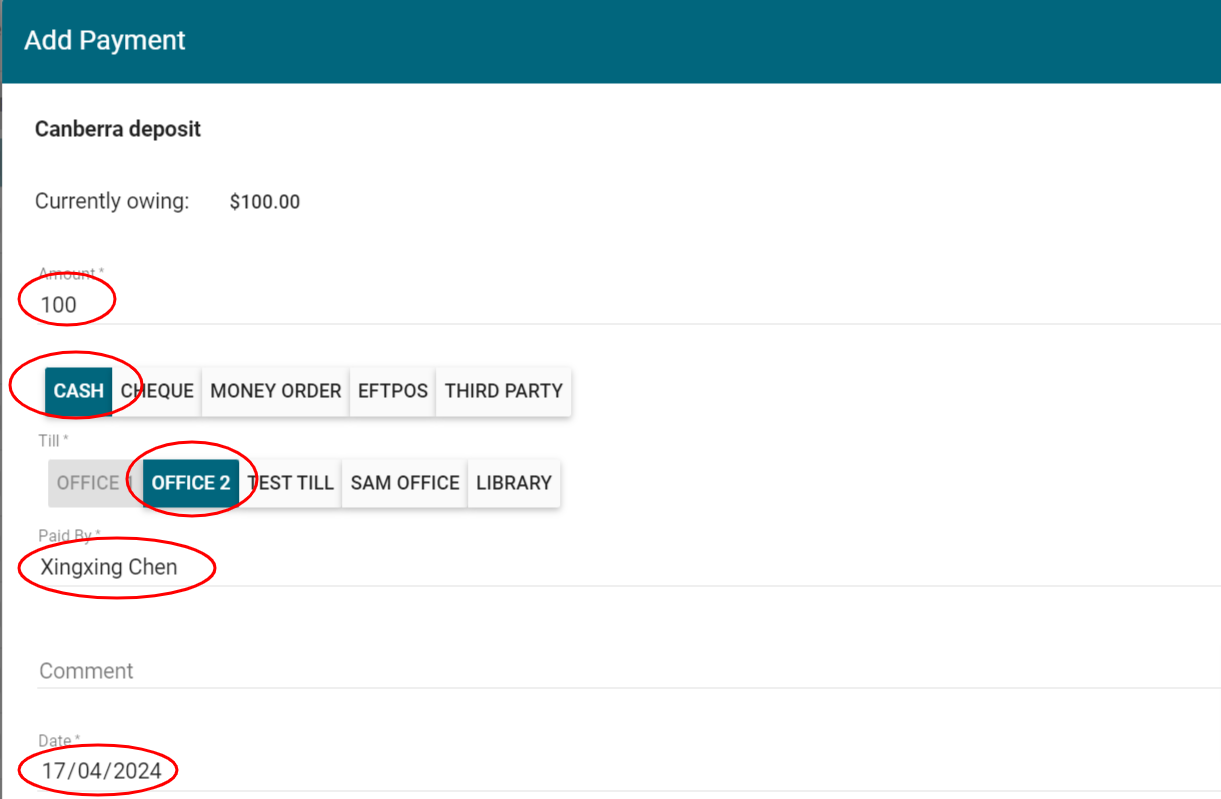Click the Canberra deposit heading
1221x799 pixels.
tap(117, 129)
